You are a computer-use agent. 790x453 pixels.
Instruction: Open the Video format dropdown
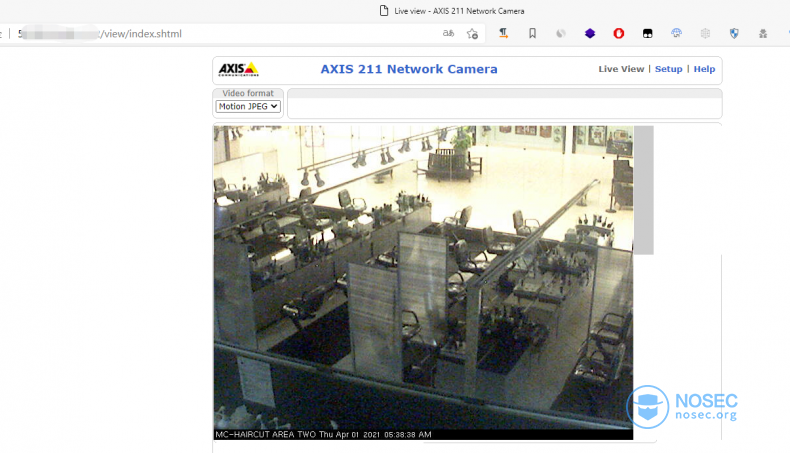point(248,106)
